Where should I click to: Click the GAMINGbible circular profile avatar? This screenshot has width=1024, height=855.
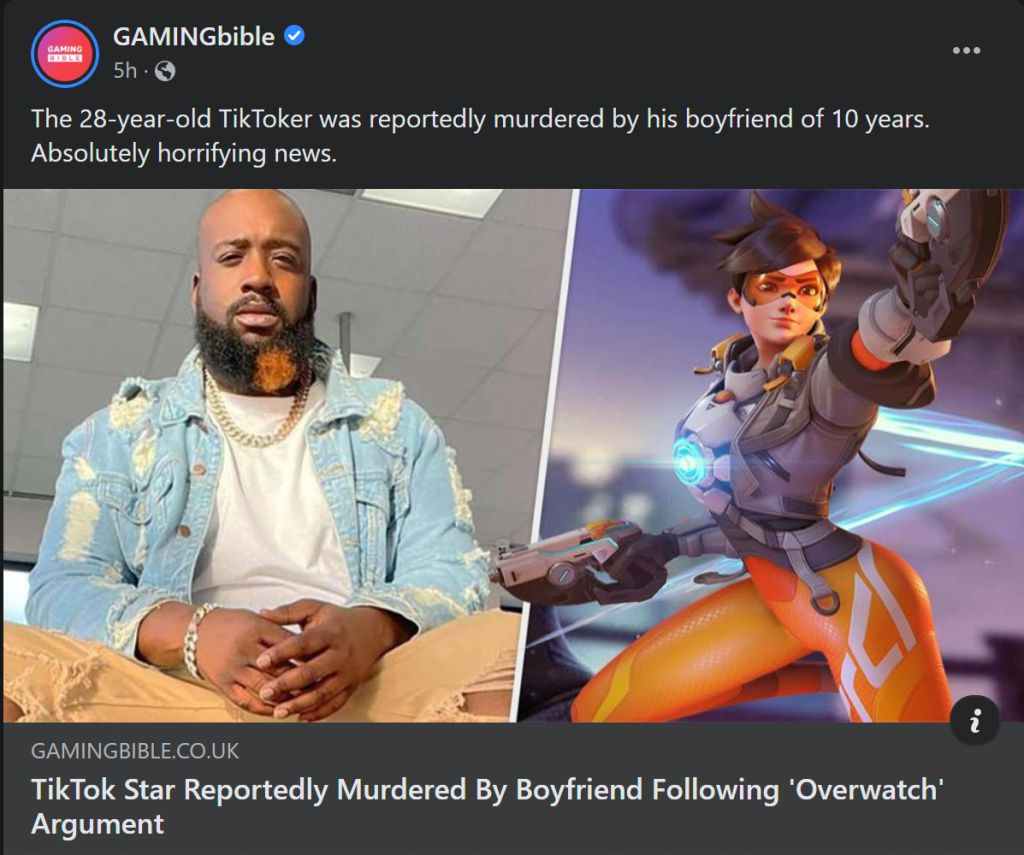pyautogui.click(x=65, y=54)
